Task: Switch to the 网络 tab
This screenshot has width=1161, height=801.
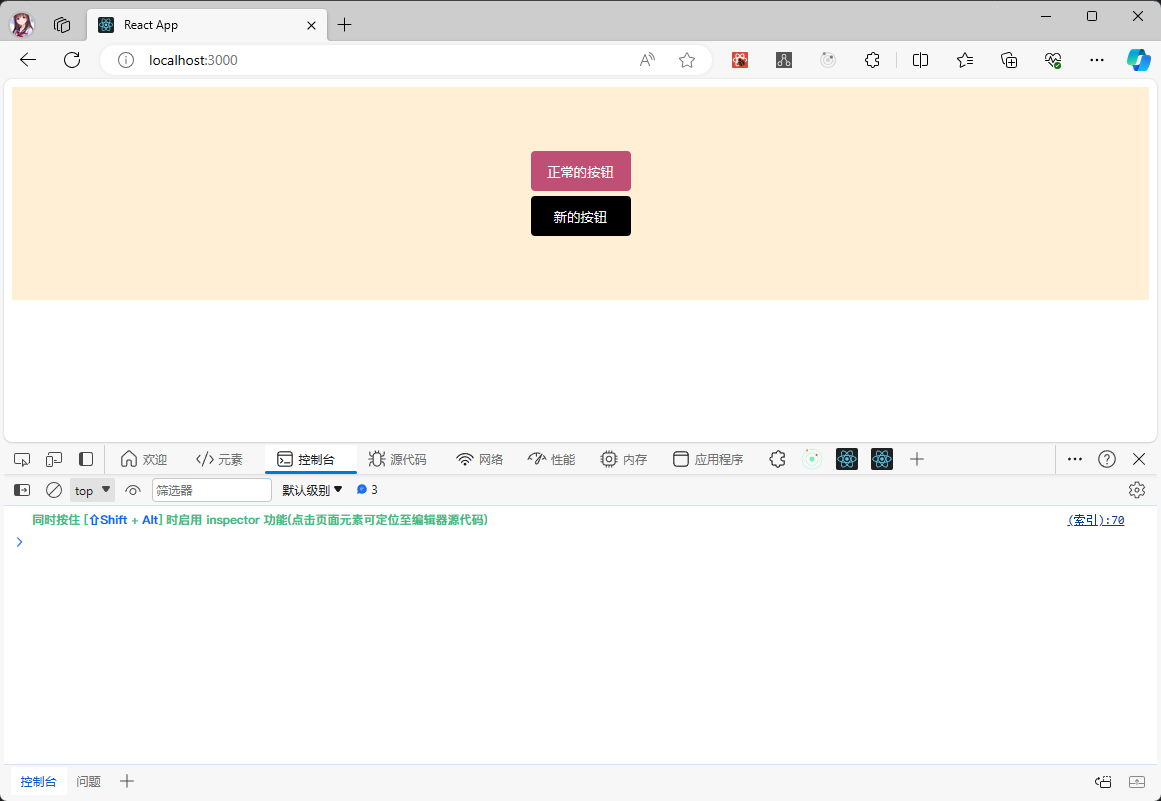Action: coord(480,459)
